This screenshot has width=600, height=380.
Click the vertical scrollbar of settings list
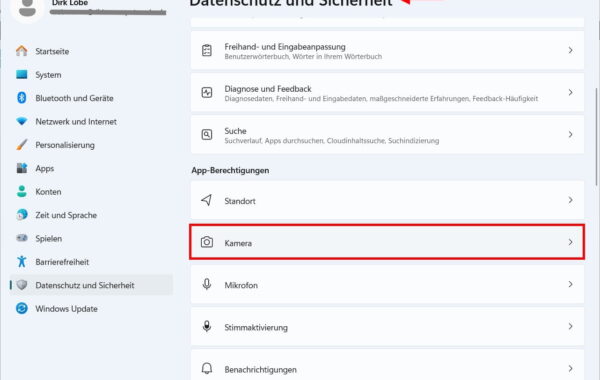click(596, 136)
